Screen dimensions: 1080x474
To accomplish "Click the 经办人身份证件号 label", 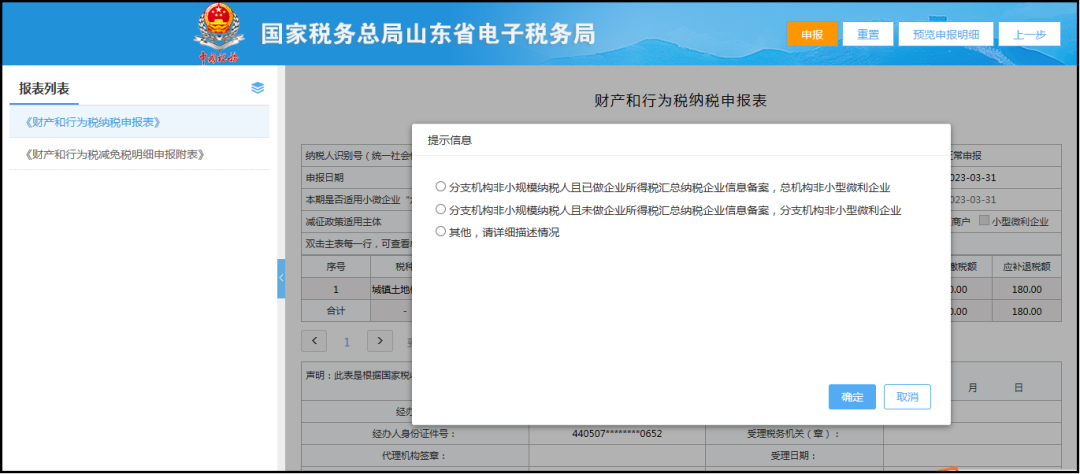I will tap(415, 434).
